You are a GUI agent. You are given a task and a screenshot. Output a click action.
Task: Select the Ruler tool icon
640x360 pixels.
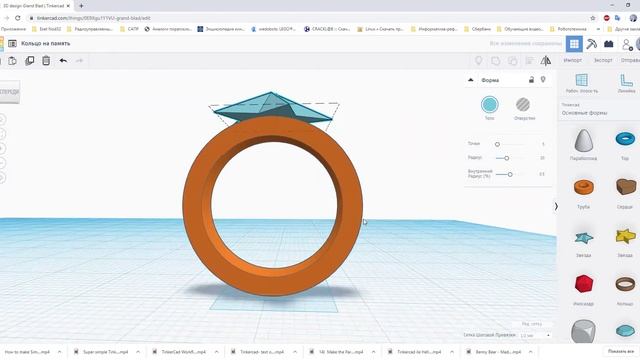[x=626, y=80]
